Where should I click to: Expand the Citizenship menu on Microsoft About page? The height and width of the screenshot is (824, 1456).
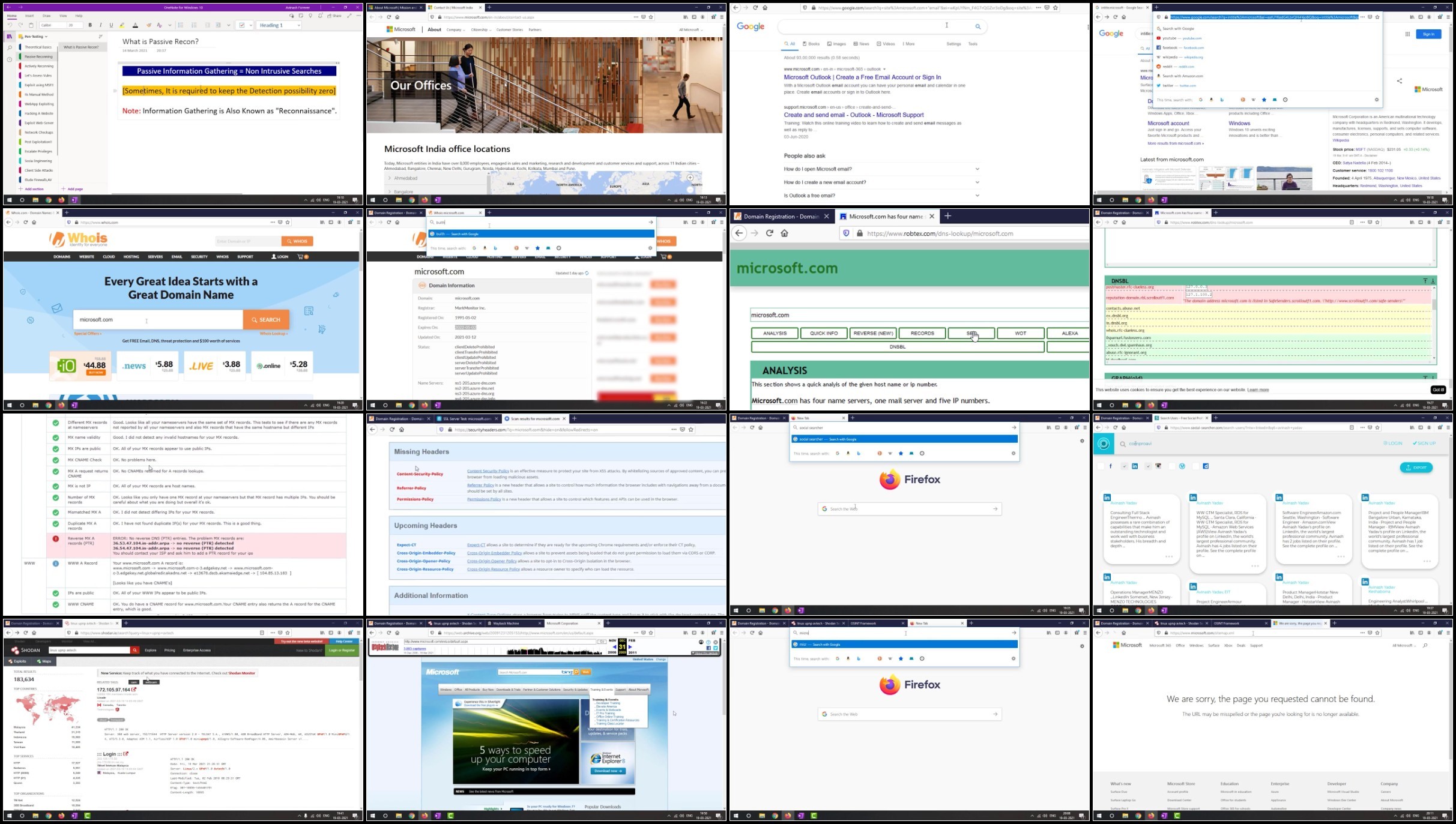click(x=480, y=30)
